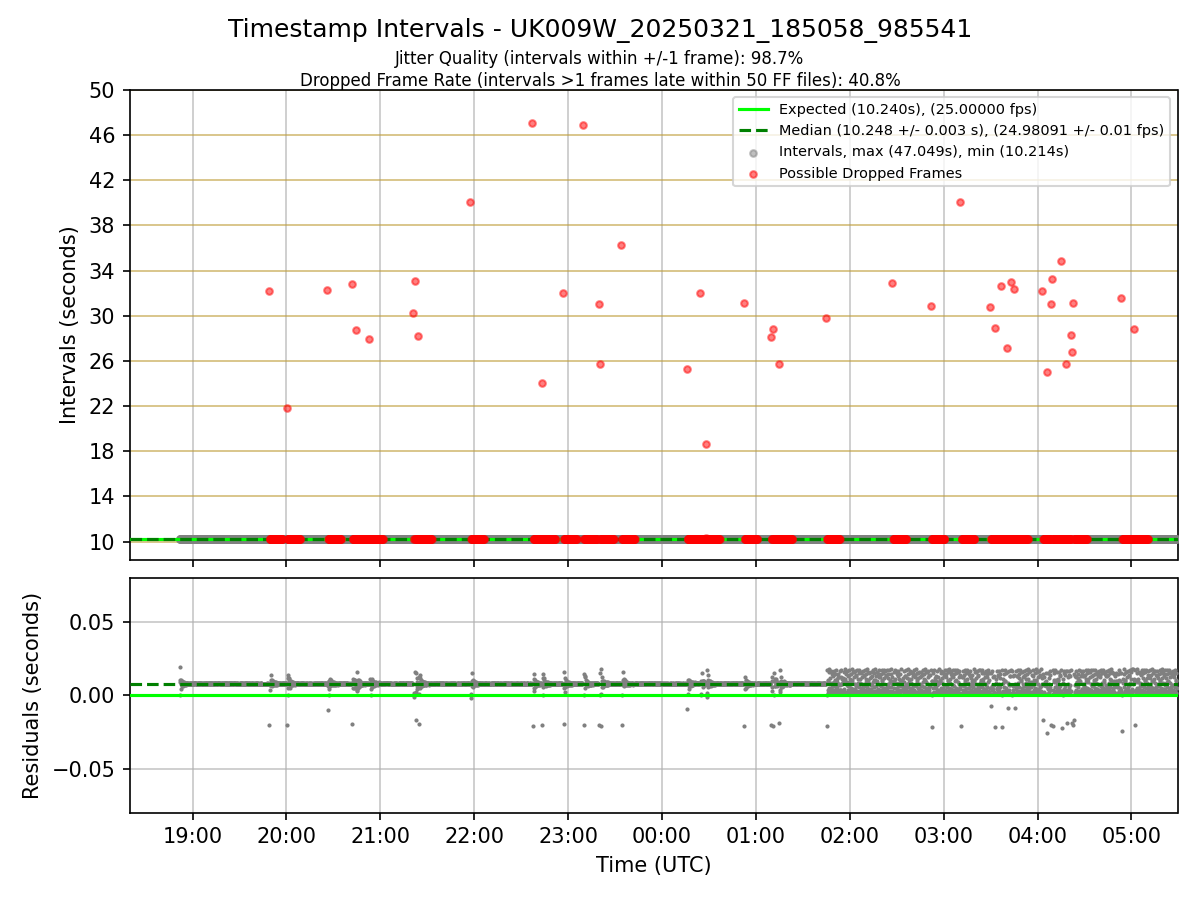Click the red dot near 36 seconds after 23:30

click(621, 245)
